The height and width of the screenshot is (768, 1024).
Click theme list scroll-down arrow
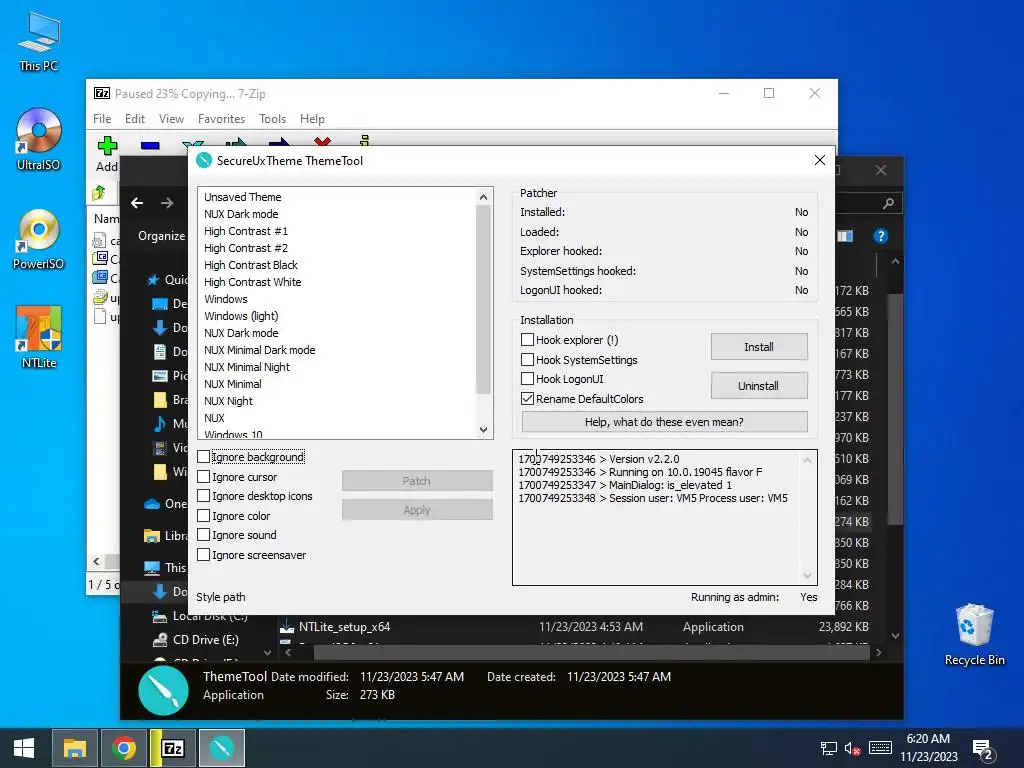coord(483,430)
